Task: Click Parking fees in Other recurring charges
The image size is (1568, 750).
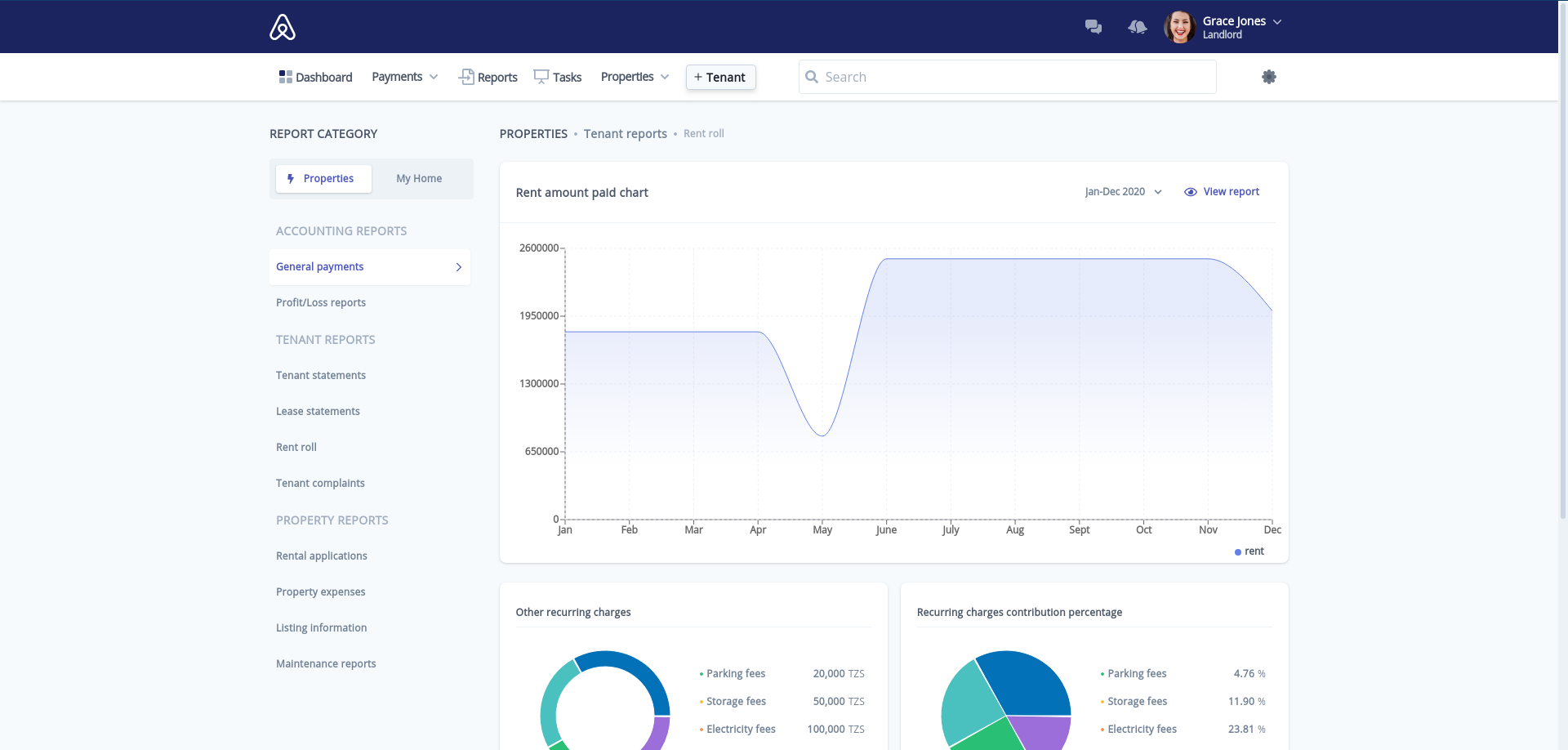Action: [736, 673]
